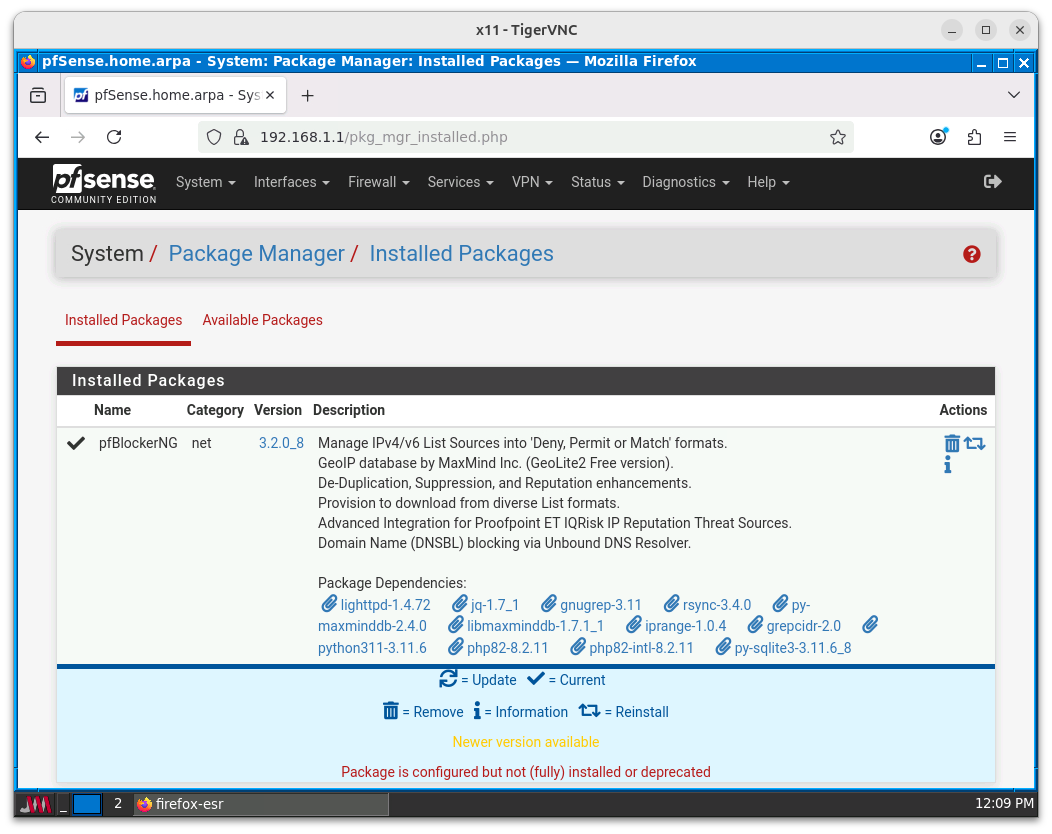Open tracking protection shield icon
1052x834 pixels.
214,138
